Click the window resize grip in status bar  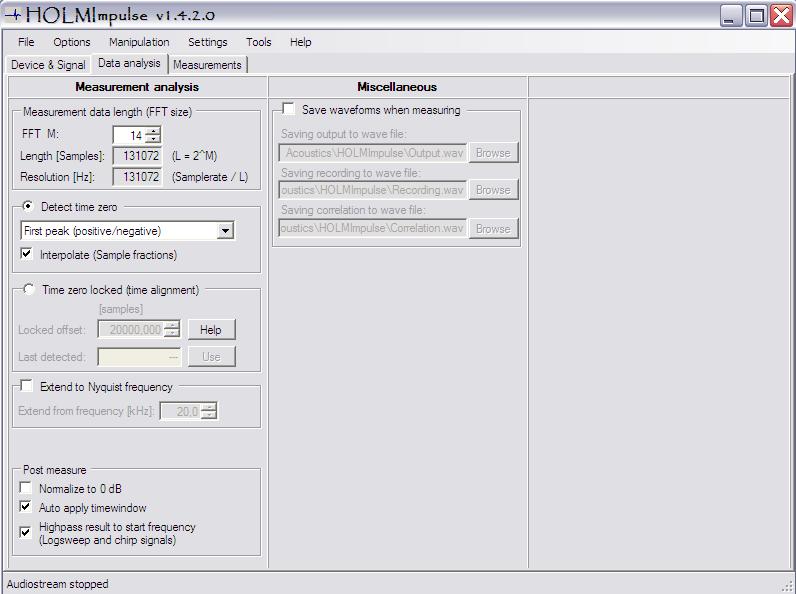(x=787, y=586)
